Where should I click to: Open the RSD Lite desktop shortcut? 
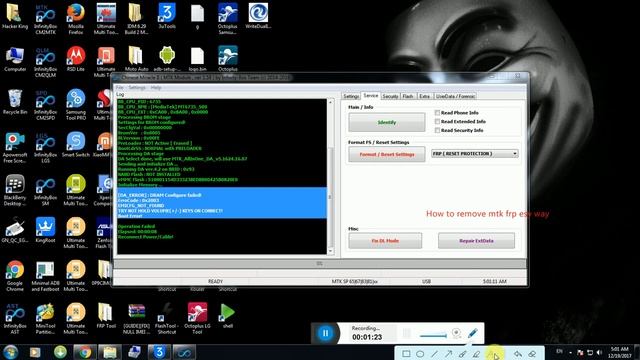76,59
